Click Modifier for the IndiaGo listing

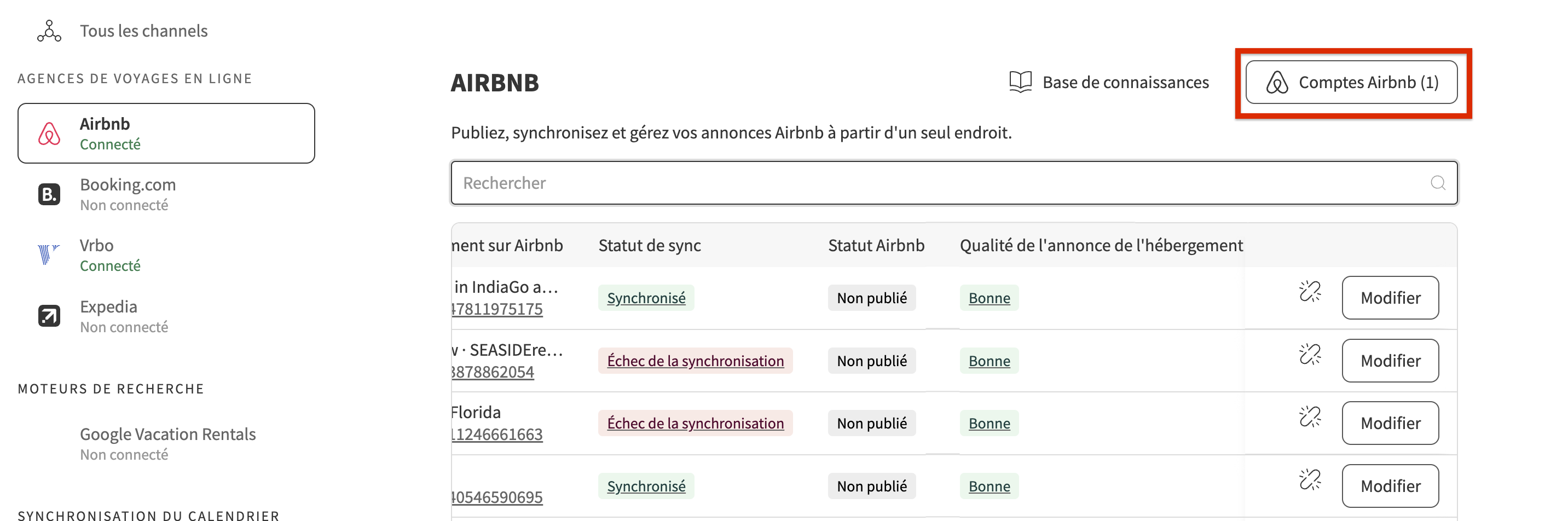(1390, 298)
